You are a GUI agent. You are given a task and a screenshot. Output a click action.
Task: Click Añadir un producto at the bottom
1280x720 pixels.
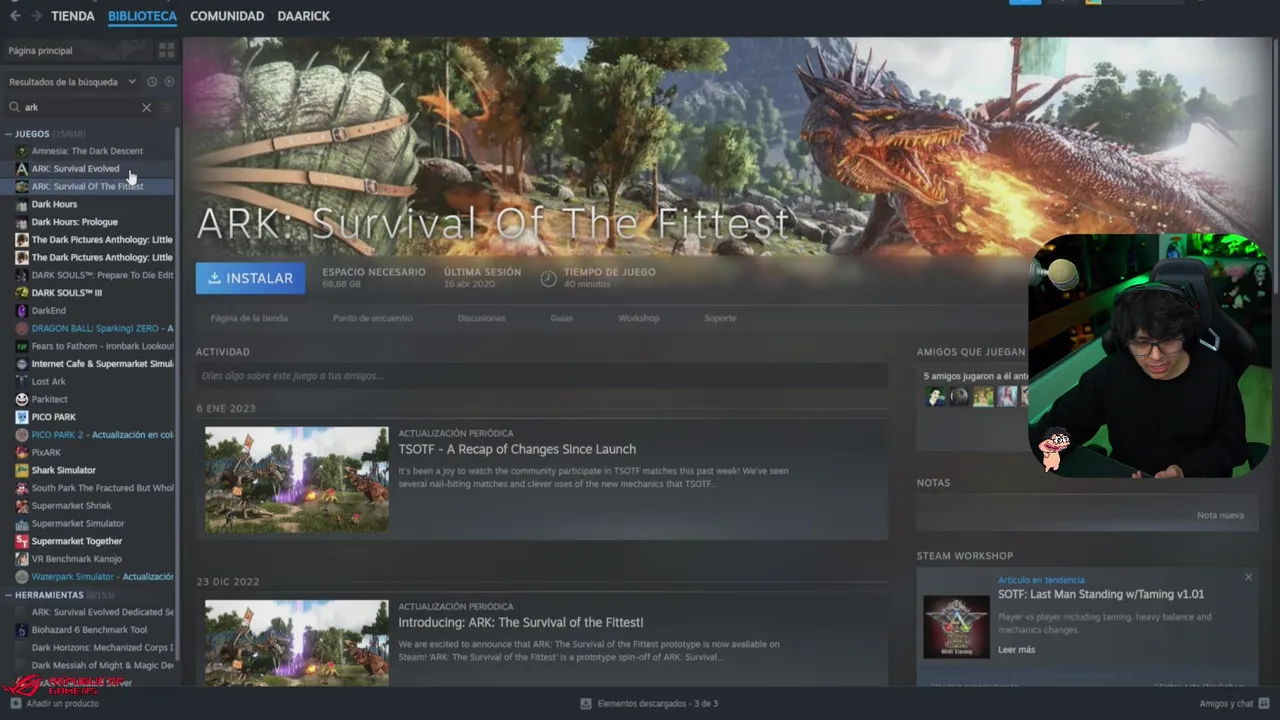tap(62, 703)
